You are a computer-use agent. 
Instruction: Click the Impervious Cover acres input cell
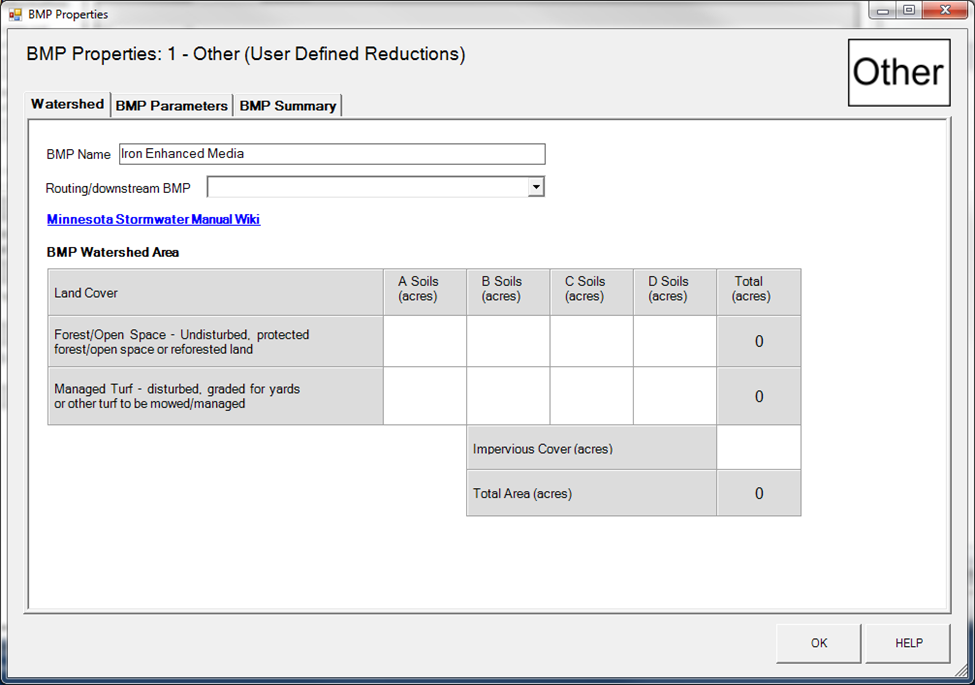click(758, 448)
